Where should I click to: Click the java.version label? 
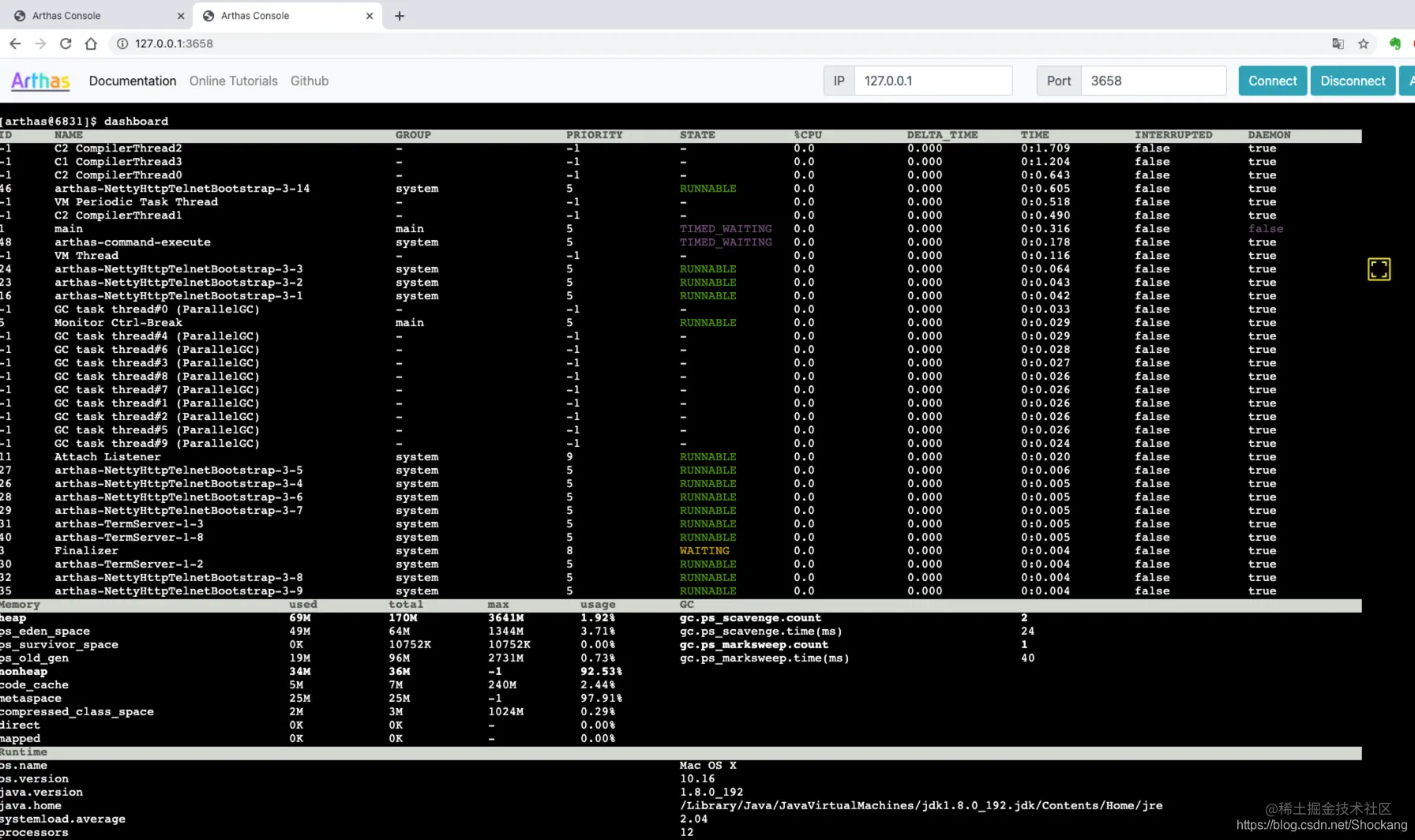coord(41,793)
